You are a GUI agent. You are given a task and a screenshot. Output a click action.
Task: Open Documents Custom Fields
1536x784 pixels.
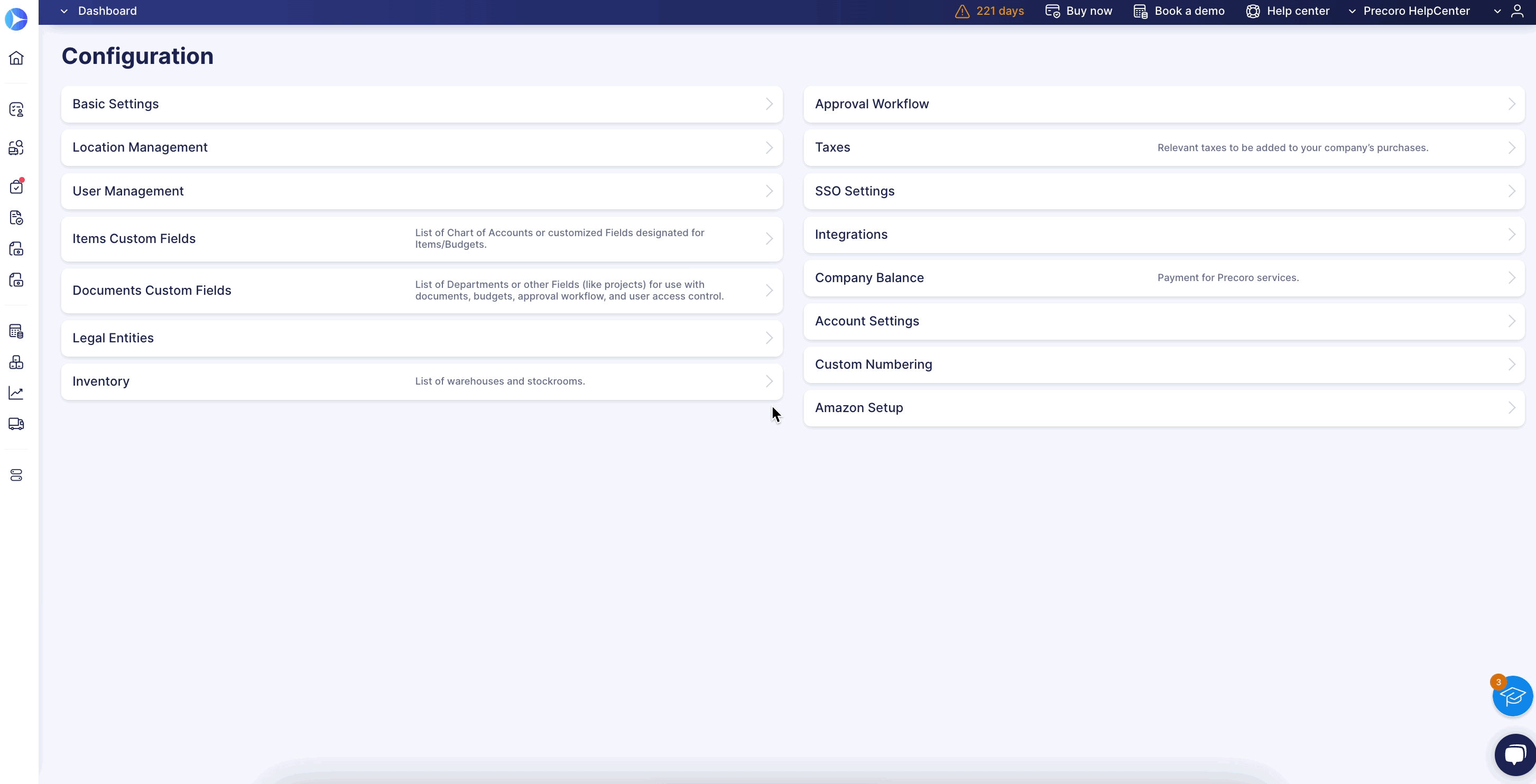click(422, 291)
